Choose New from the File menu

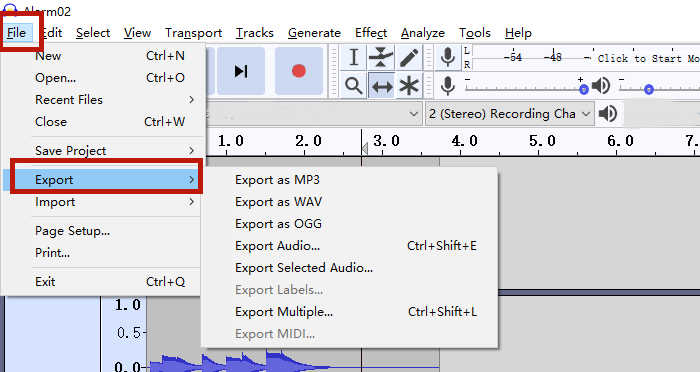click(102, 56)
